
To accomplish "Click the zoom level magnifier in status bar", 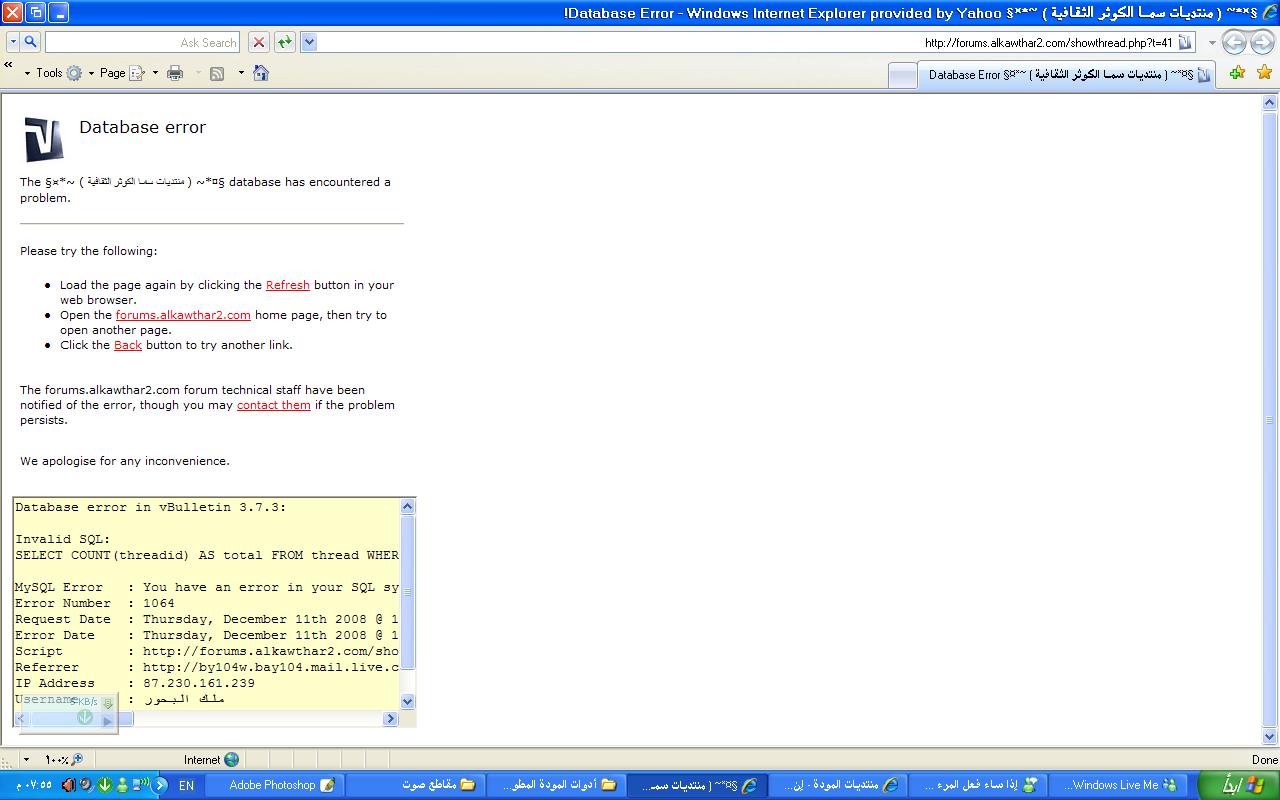I will (77, 760).
